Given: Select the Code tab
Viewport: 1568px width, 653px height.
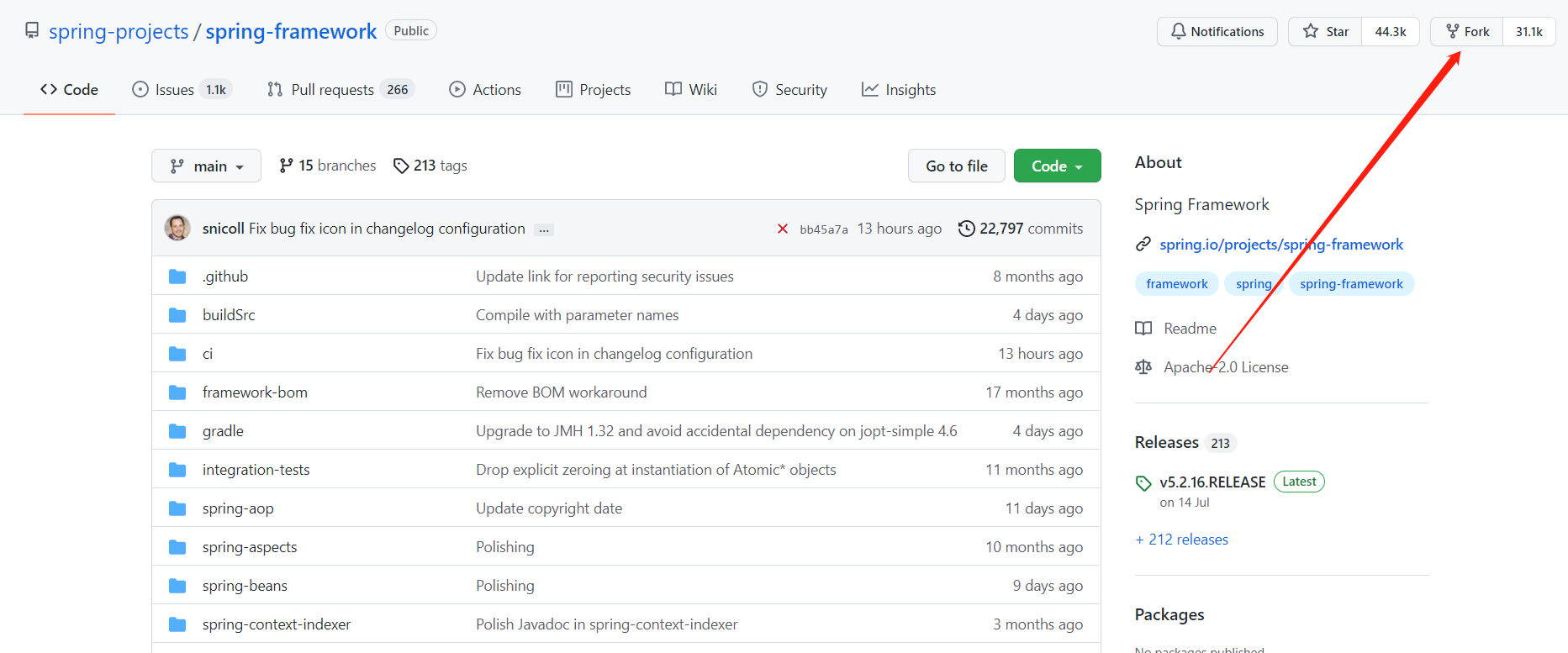Looking at the screenshot, I should point(69,89).
